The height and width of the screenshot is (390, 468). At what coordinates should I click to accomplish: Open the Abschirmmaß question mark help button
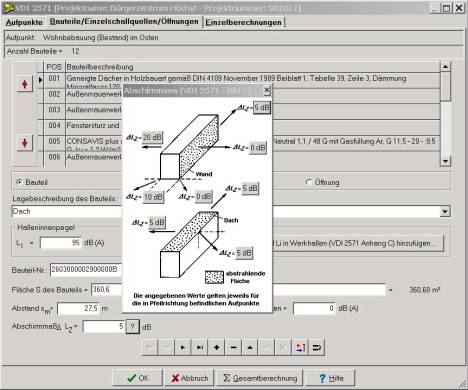(x=132, y=326)
